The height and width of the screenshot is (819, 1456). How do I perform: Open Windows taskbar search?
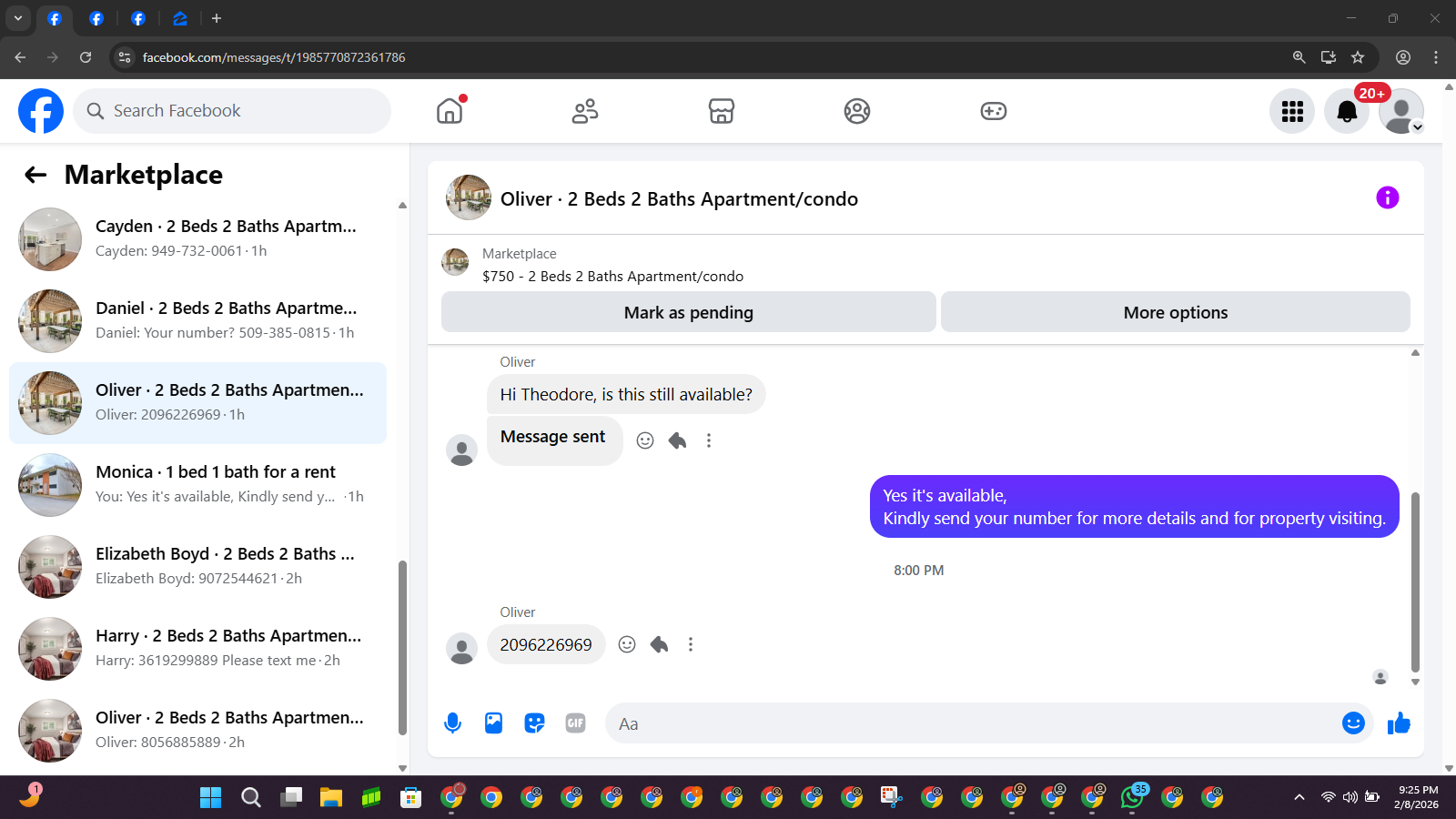coord(251,798)
